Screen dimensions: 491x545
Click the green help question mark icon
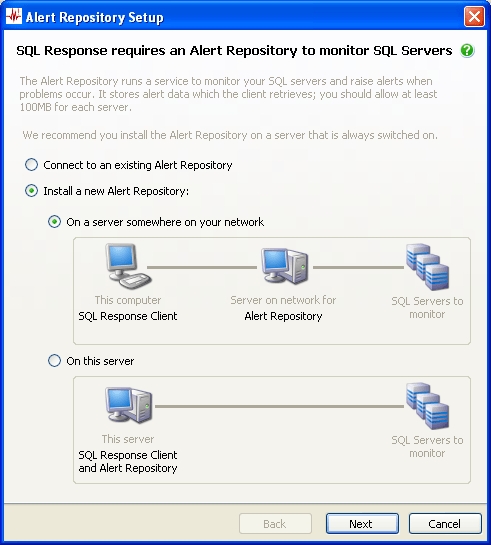coord(467,51)
